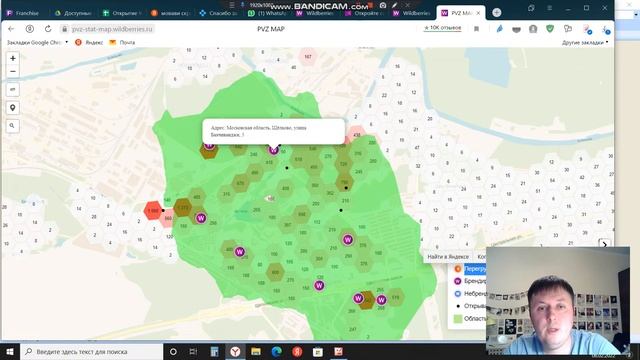Open Task View on the taskbar
The image size is (640, 360).
(193, 351)
